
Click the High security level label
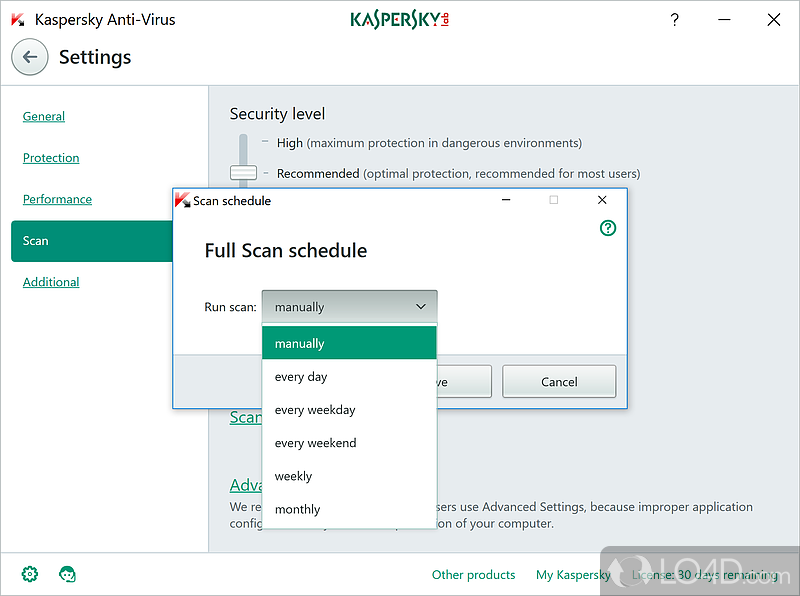click(290, 143)
